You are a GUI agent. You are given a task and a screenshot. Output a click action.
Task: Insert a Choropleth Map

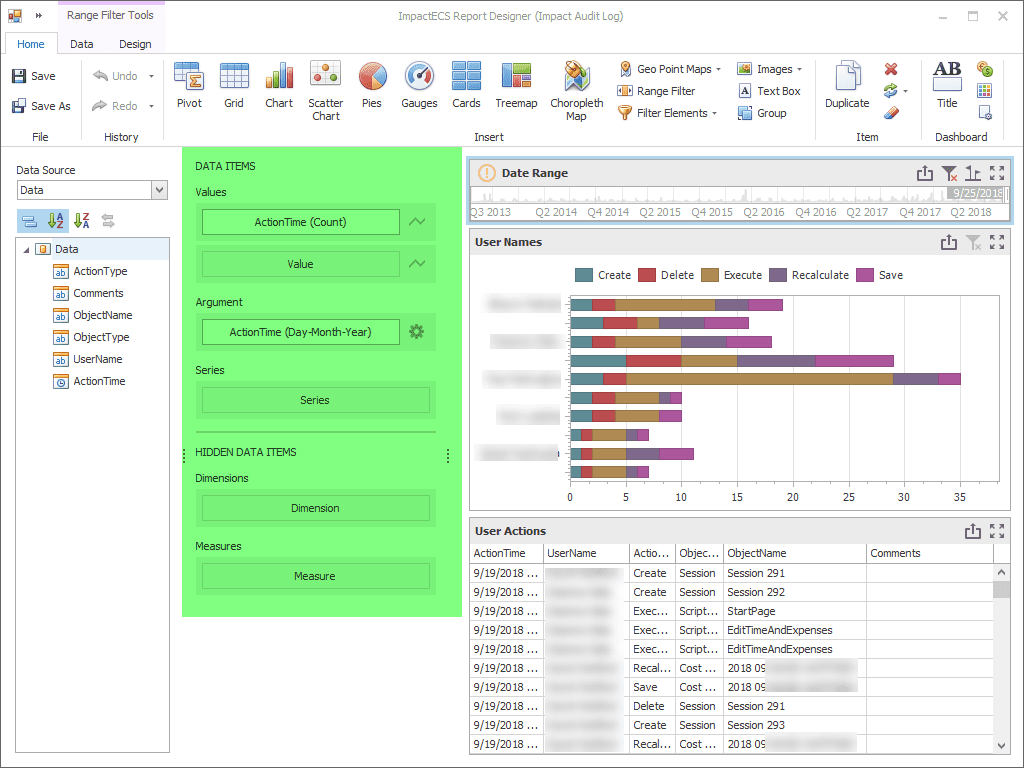point(576,91)
